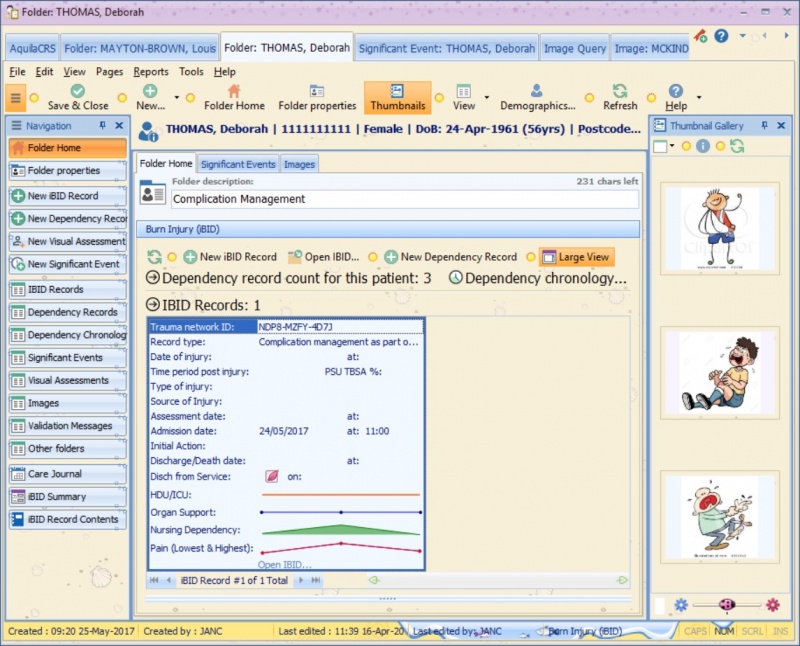Pin the Thumbnail Gallery panel
Viewport: 800px width, 646px height.
point(766,125)
